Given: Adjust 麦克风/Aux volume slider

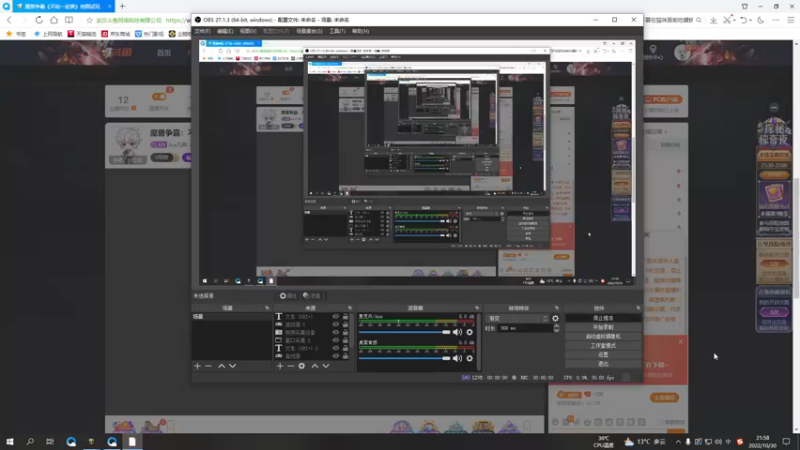Looking at the screenshot, I should tap(405, 332).
